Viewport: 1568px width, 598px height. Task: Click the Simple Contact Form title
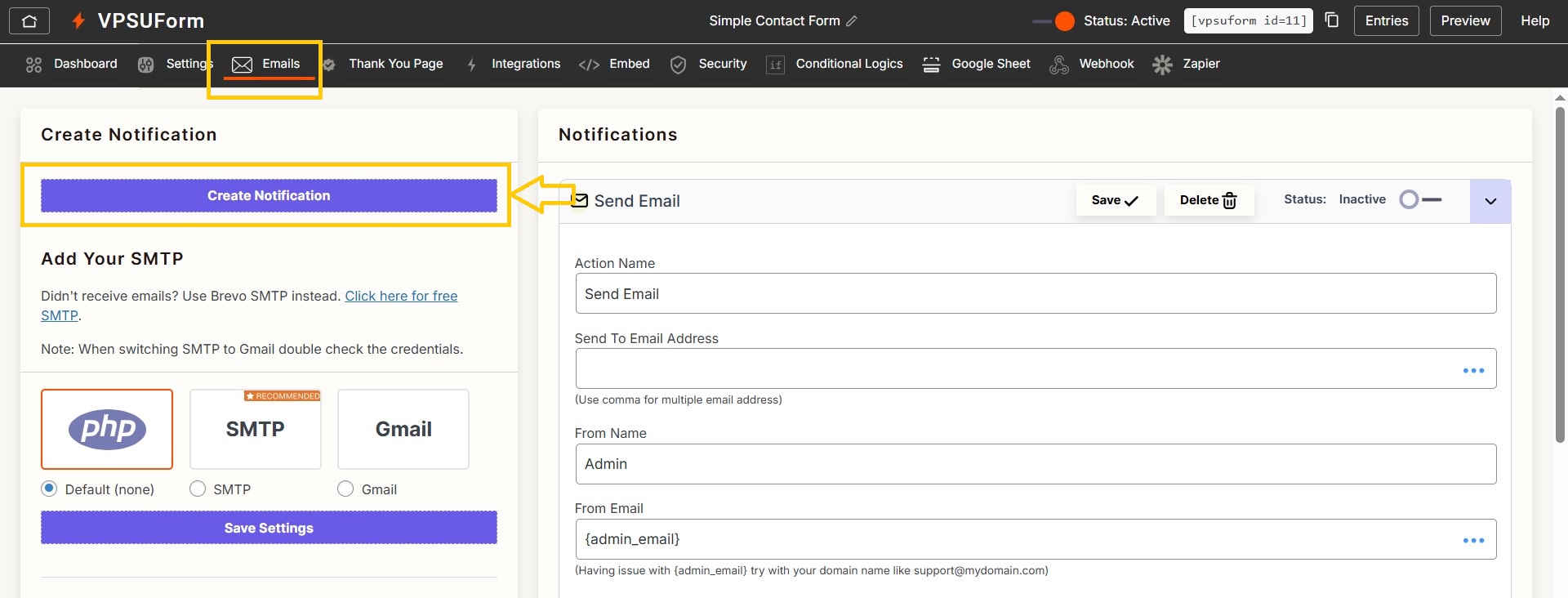[x=774, y=21]
